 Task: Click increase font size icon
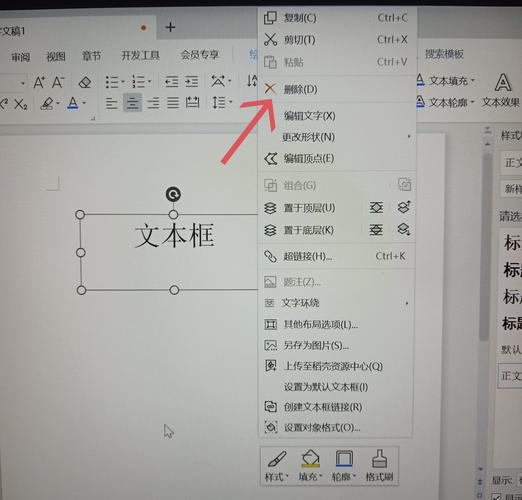(x=39, y=82)
